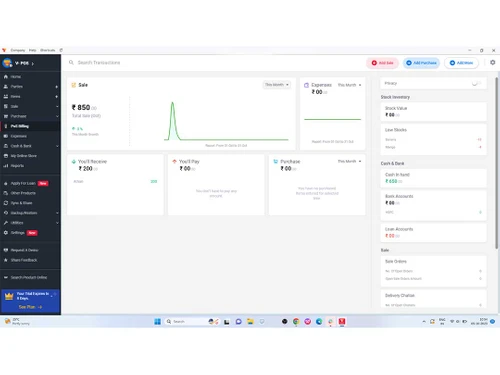Open My Online Store
Screen dimensions: 500x375
pyautogui.click(x=23, y=156)
